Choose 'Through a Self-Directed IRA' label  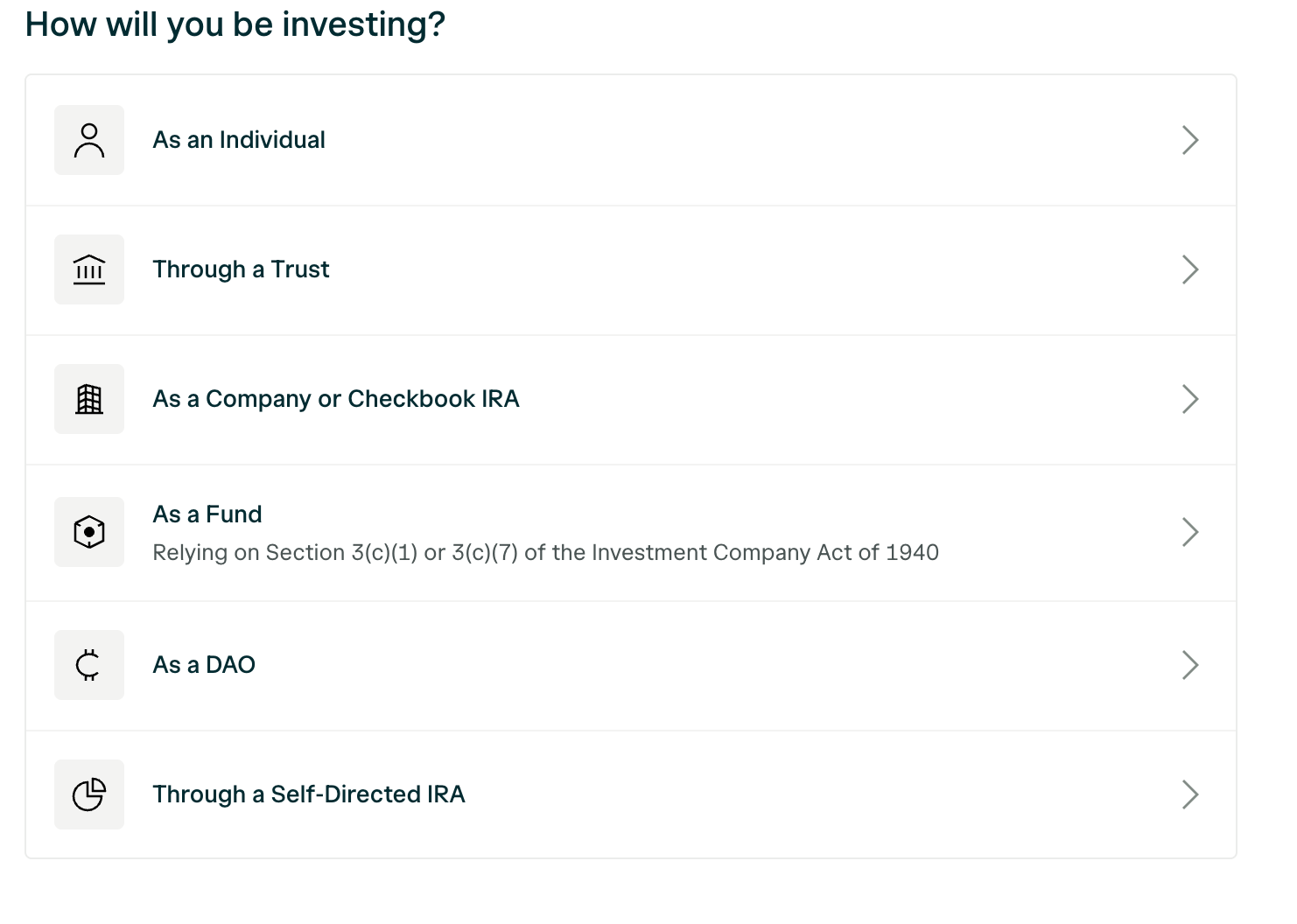pos(309,794)
